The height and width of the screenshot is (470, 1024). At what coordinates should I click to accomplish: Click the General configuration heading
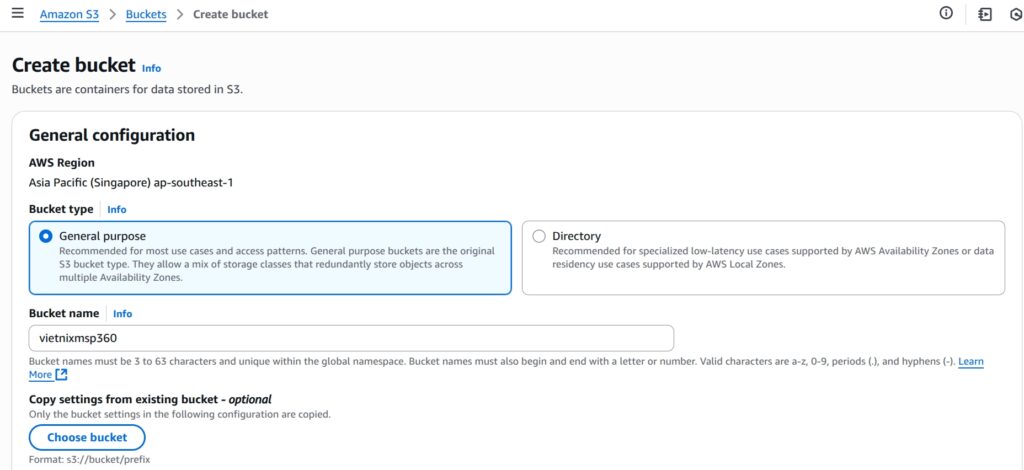click(x=112, y=135)
